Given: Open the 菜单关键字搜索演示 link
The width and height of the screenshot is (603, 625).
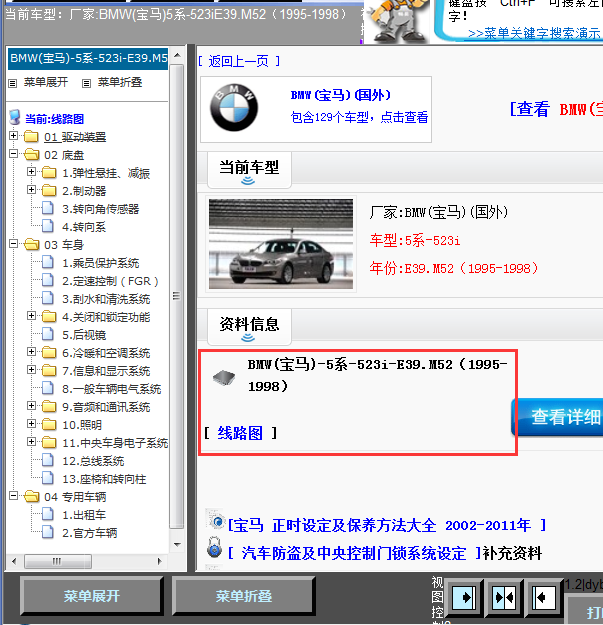Looking at the screenshot, I should (534, 33).
